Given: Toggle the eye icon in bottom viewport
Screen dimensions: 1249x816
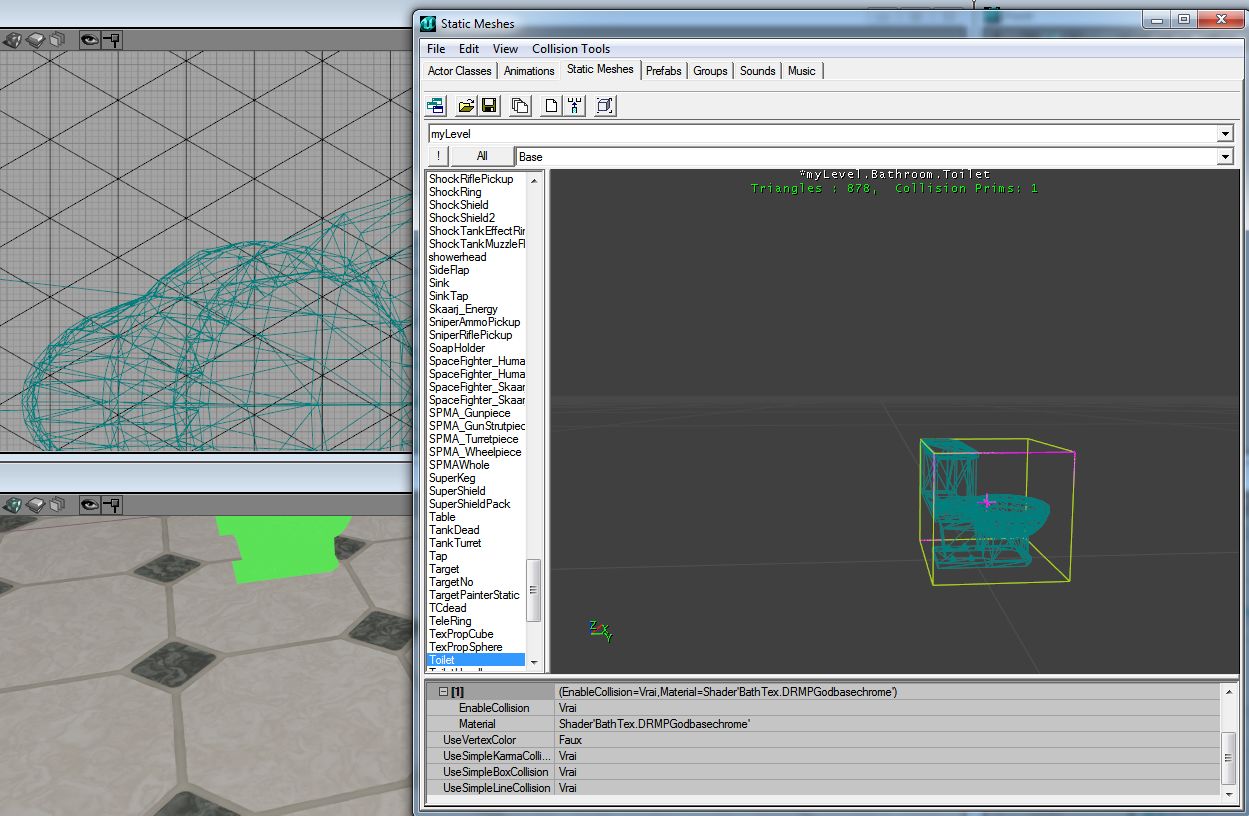Looking at the screenshot, I should click(x=90, y=504).
